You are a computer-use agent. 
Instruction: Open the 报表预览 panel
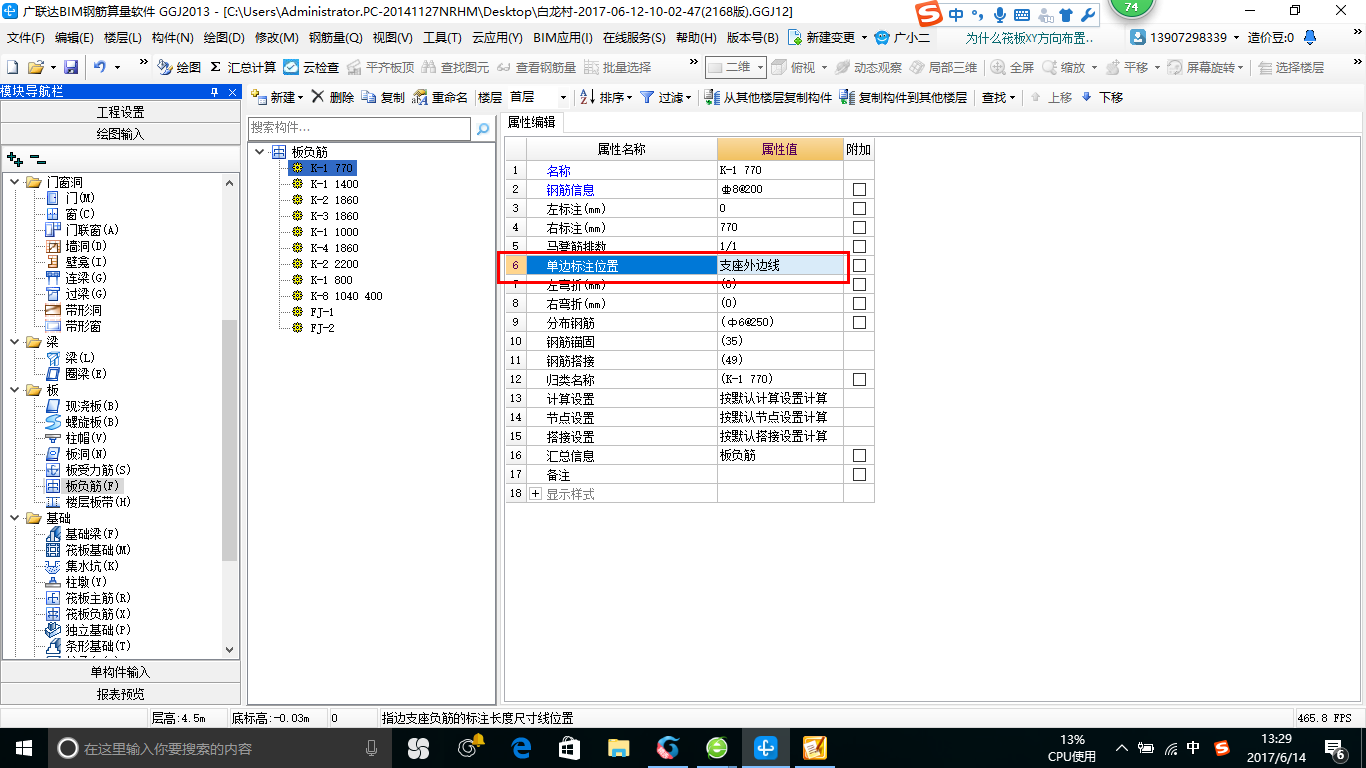(120, 694)
